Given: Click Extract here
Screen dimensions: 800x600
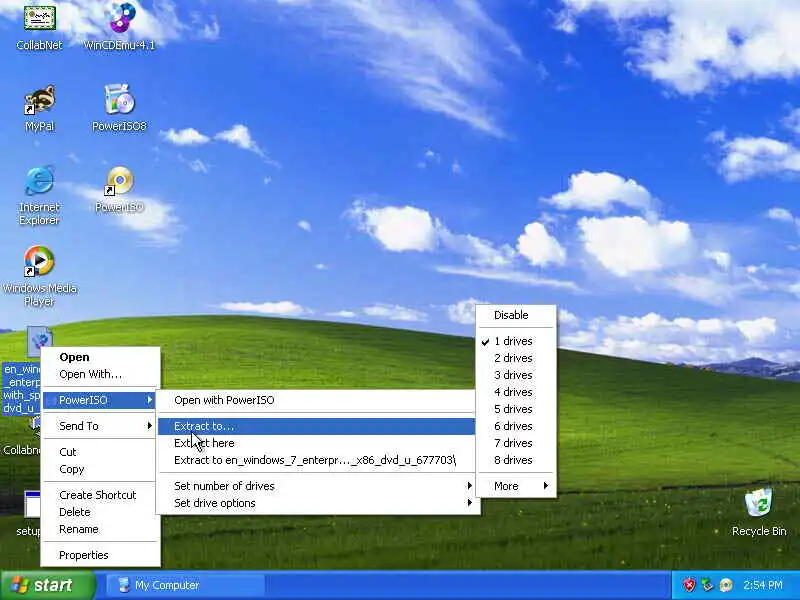Looking at the screenshot, I should tap(317, 443).
